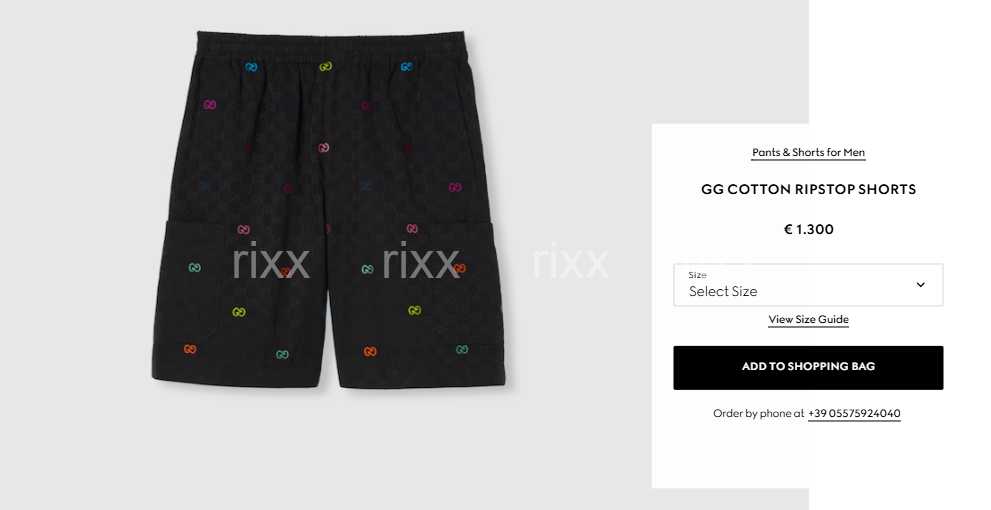This screenshot has height=510, width=991.
Task: Click the Order by phone at text
Action: (x=758, y=413)
